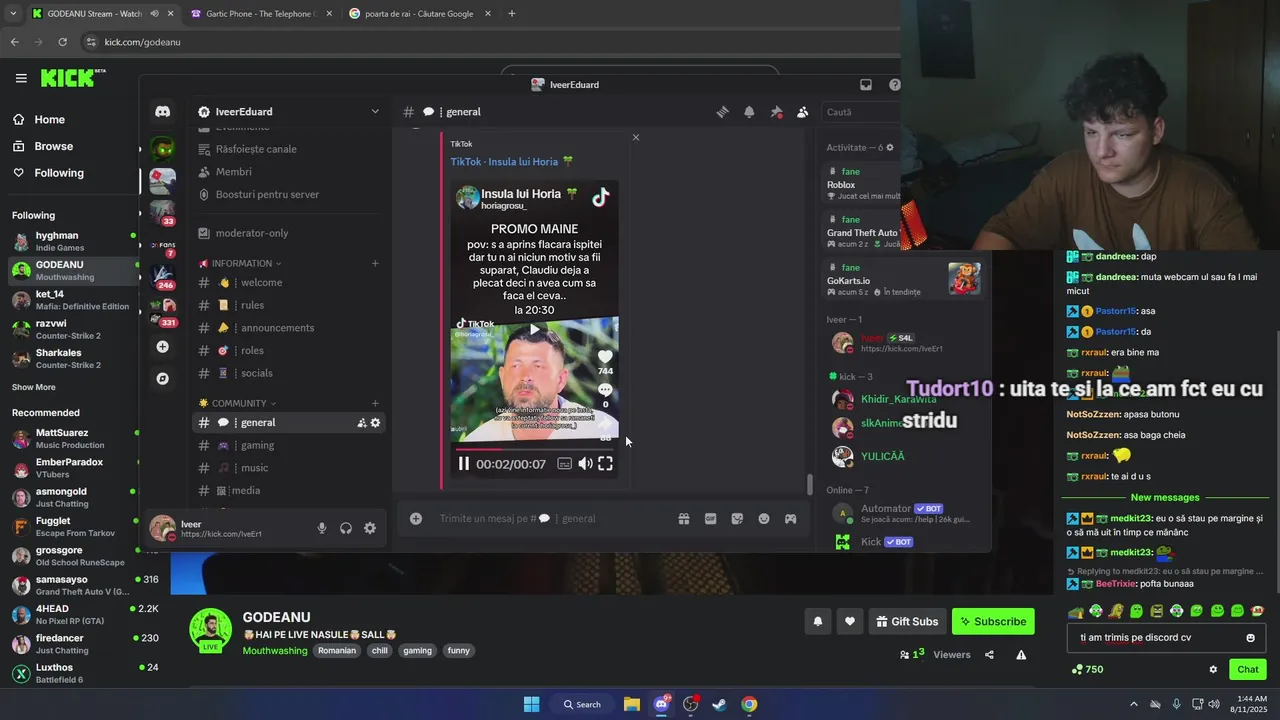Seek on the TikTok video progress bar

click(536, 449)
